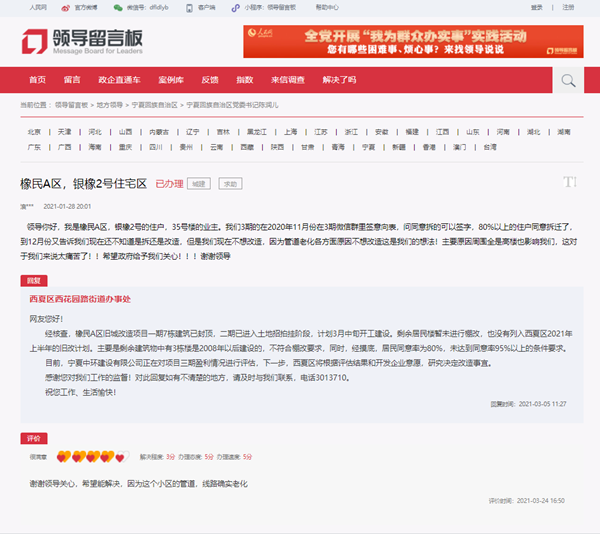The height and width of the screenshot is (534, 600).
Task: Click the 城建 category tag
Action: [x=200, y=184]
